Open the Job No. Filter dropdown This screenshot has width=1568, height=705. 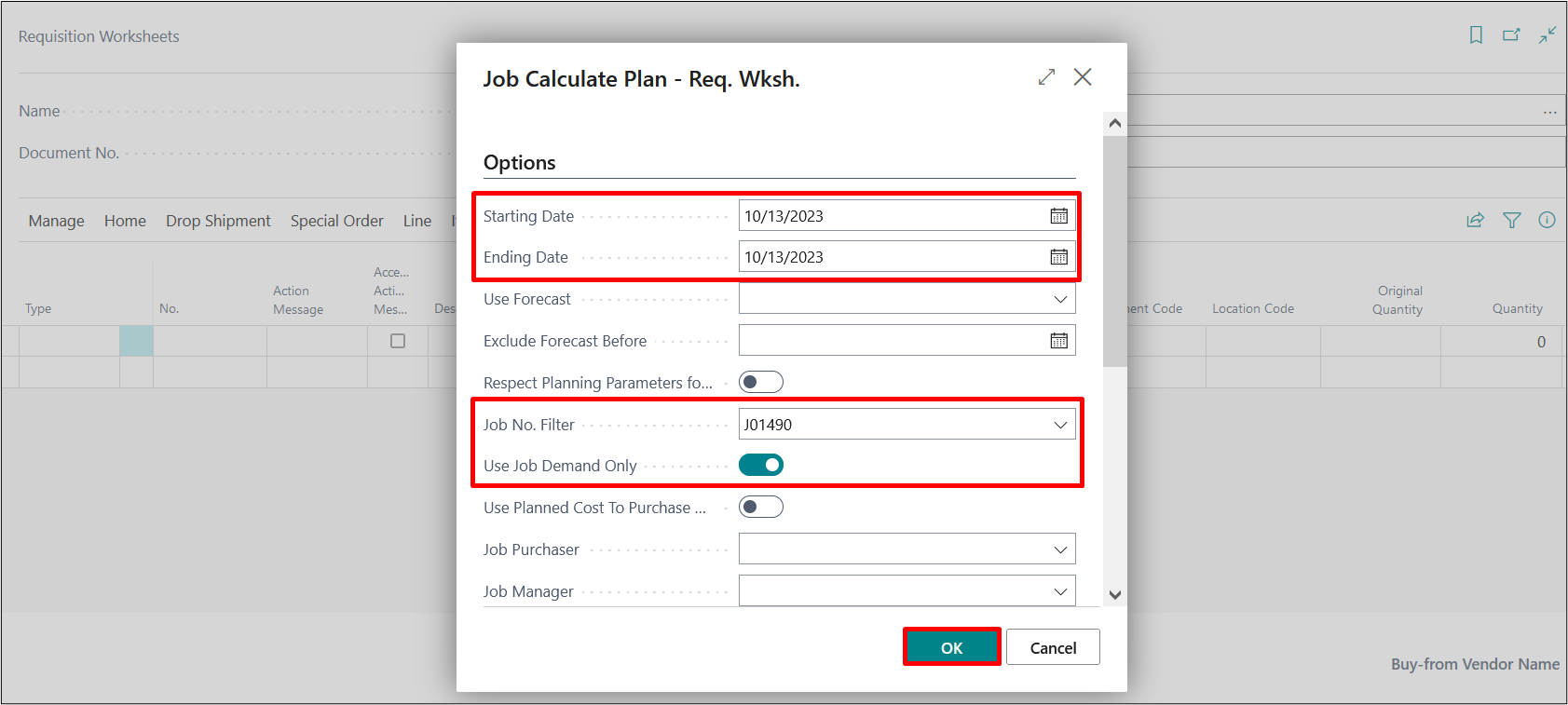click(1059, 425)
